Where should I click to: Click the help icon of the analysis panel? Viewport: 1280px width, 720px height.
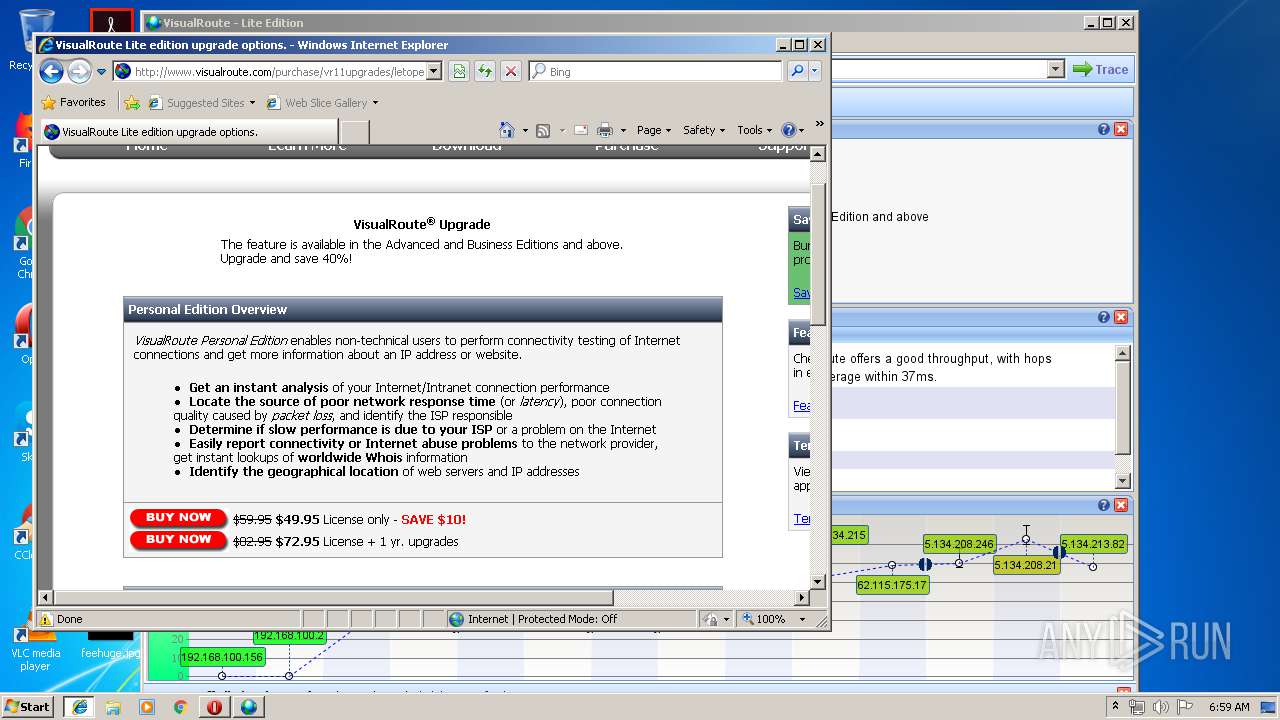(1104, 317)
